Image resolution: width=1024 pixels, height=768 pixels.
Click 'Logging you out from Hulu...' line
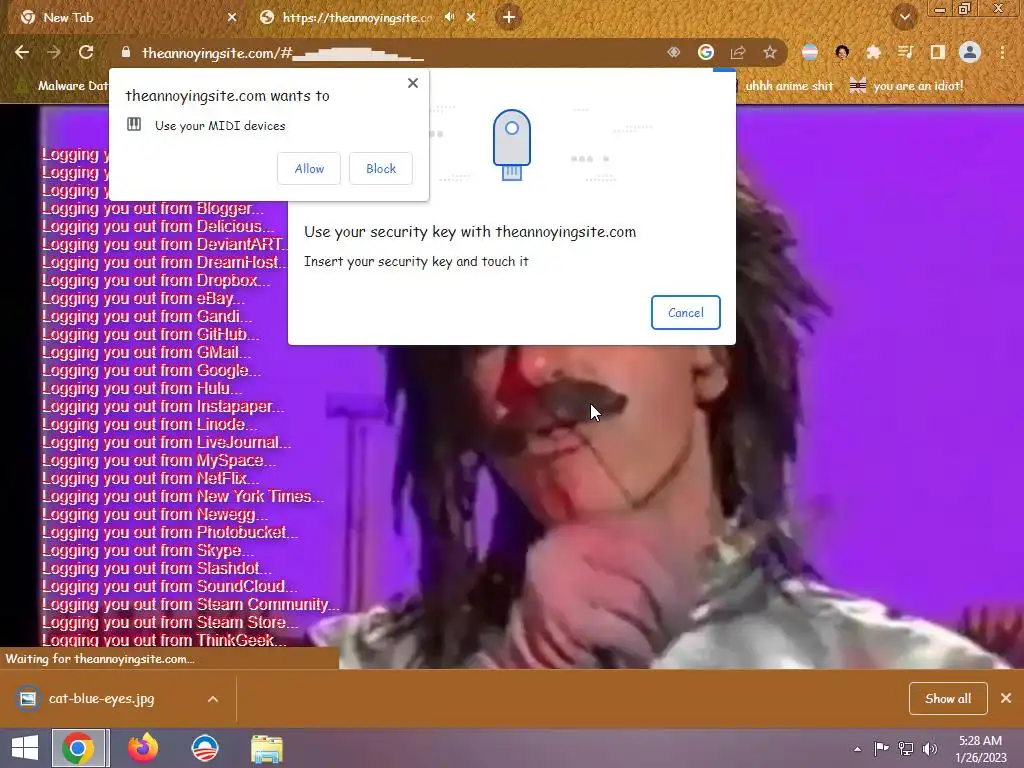pyautogui.click(x=142, y=388)
